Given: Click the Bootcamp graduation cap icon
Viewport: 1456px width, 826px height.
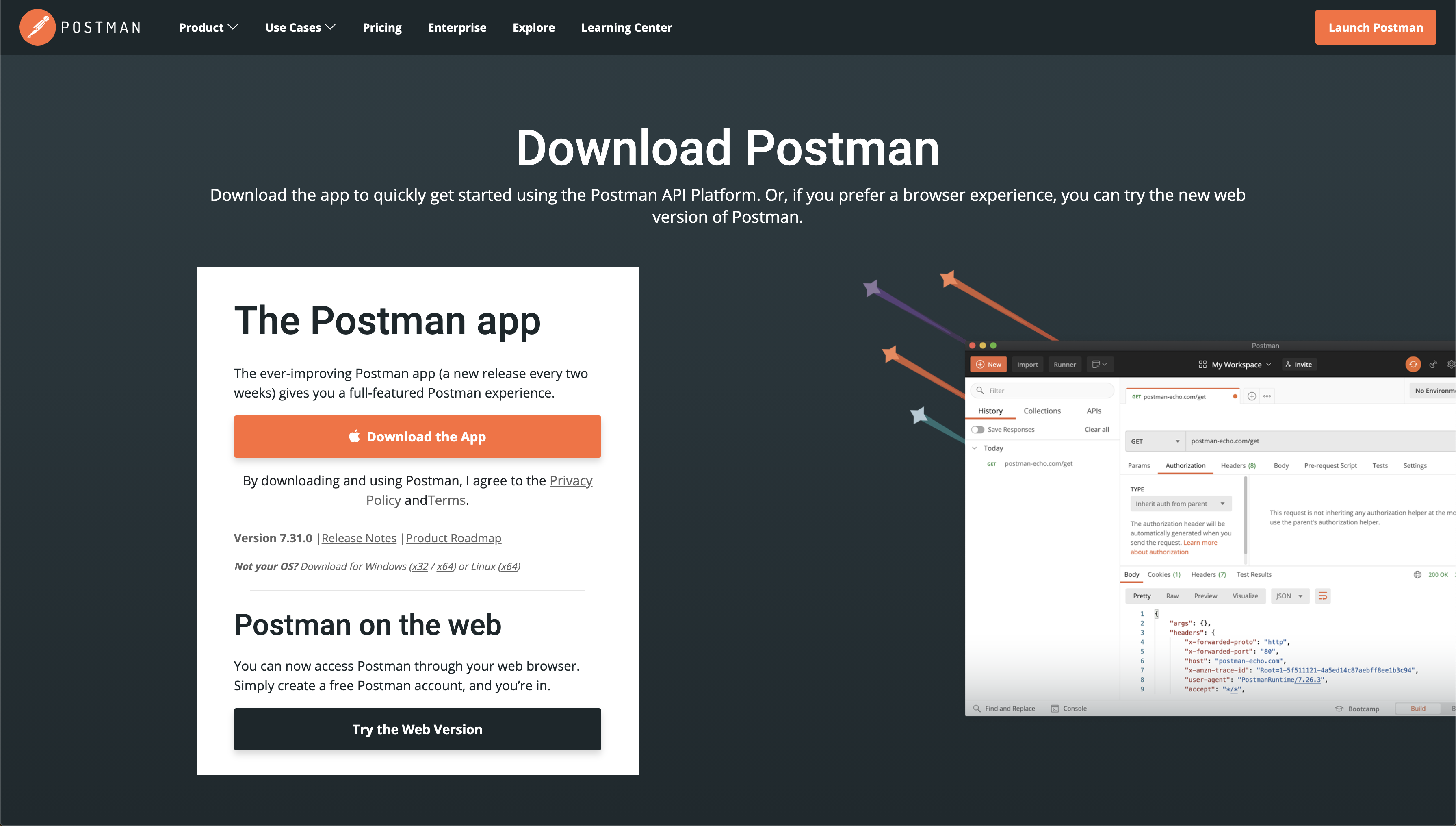Looking at the screenshot, I should 1339,708.
